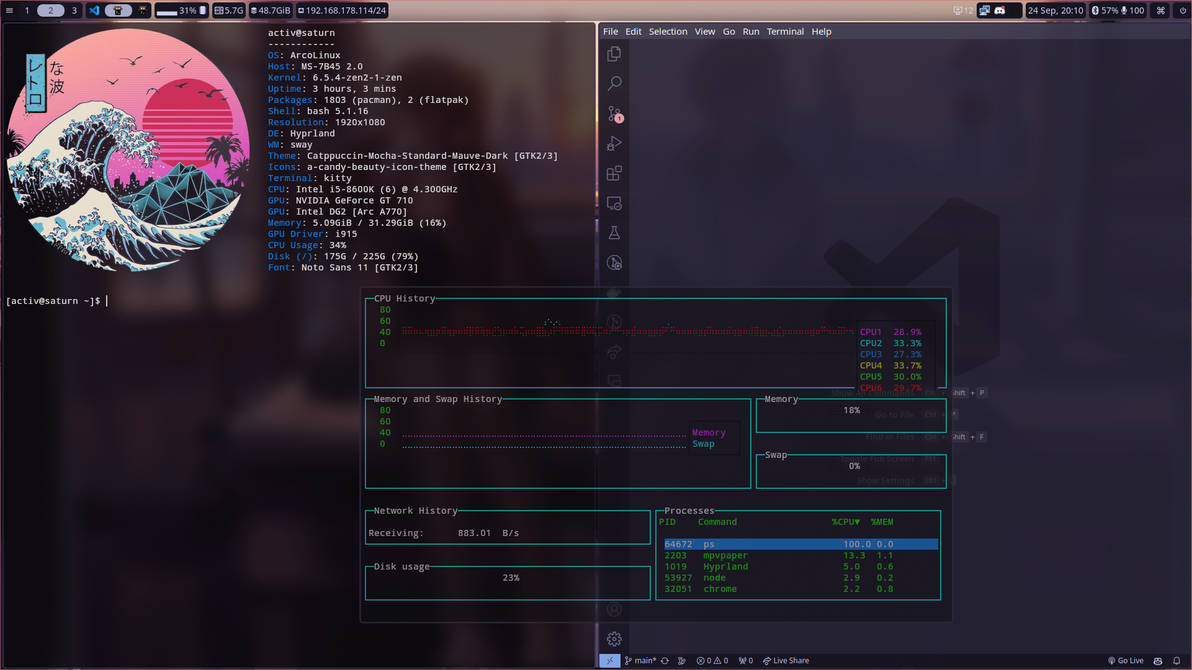Toggle the Memory line in the graph legend

tap(708, 432)
